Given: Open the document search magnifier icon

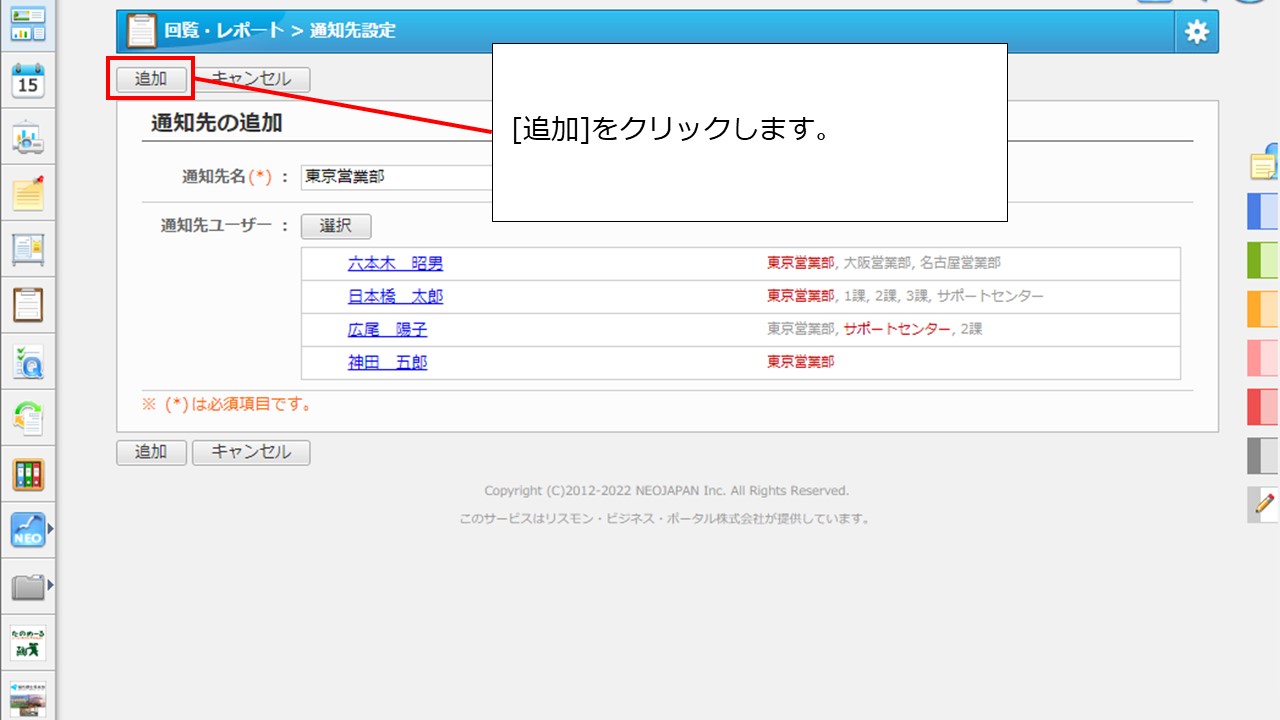Looking at the screenshot, I should (28, 362).
